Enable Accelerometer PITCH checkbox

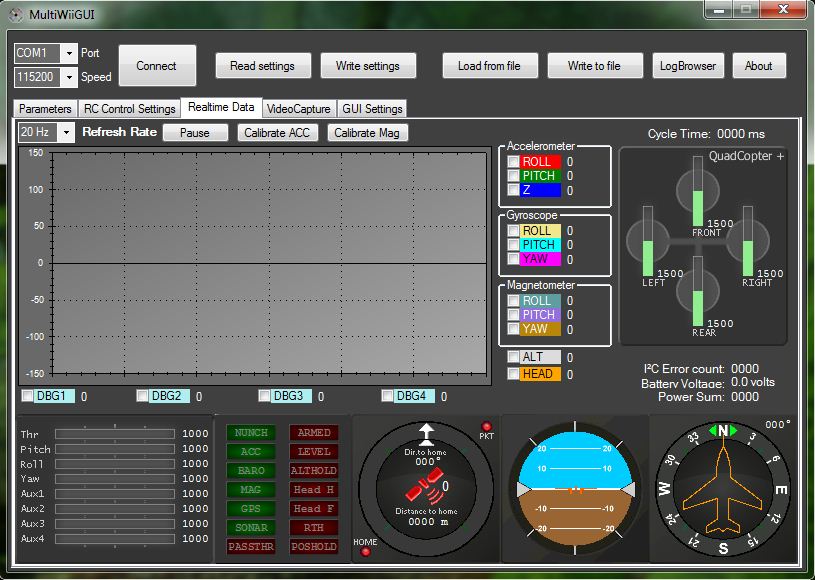(x=513, y=175)
